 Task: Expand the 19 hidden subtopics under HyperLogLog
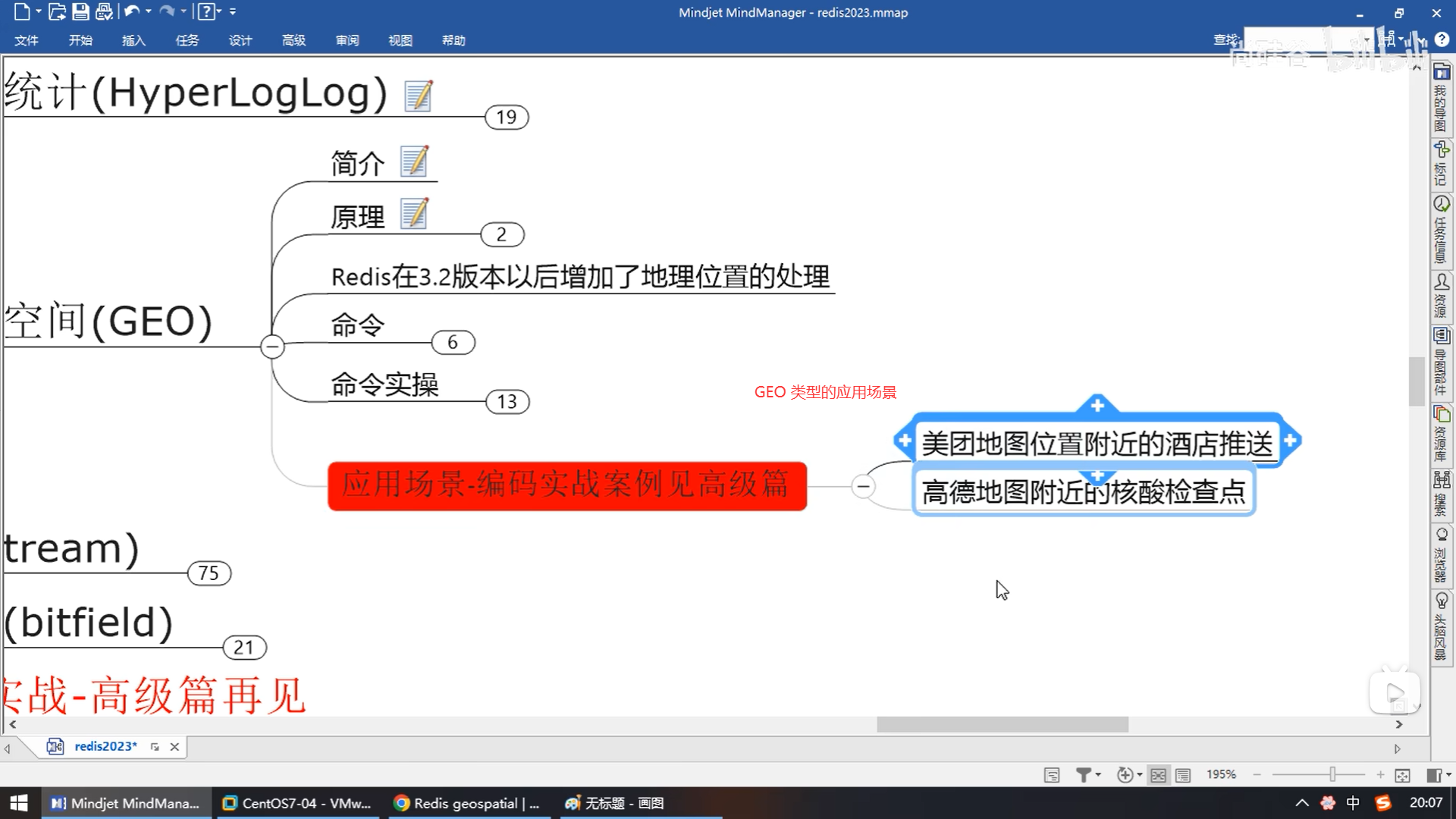[x=507, y=117]
